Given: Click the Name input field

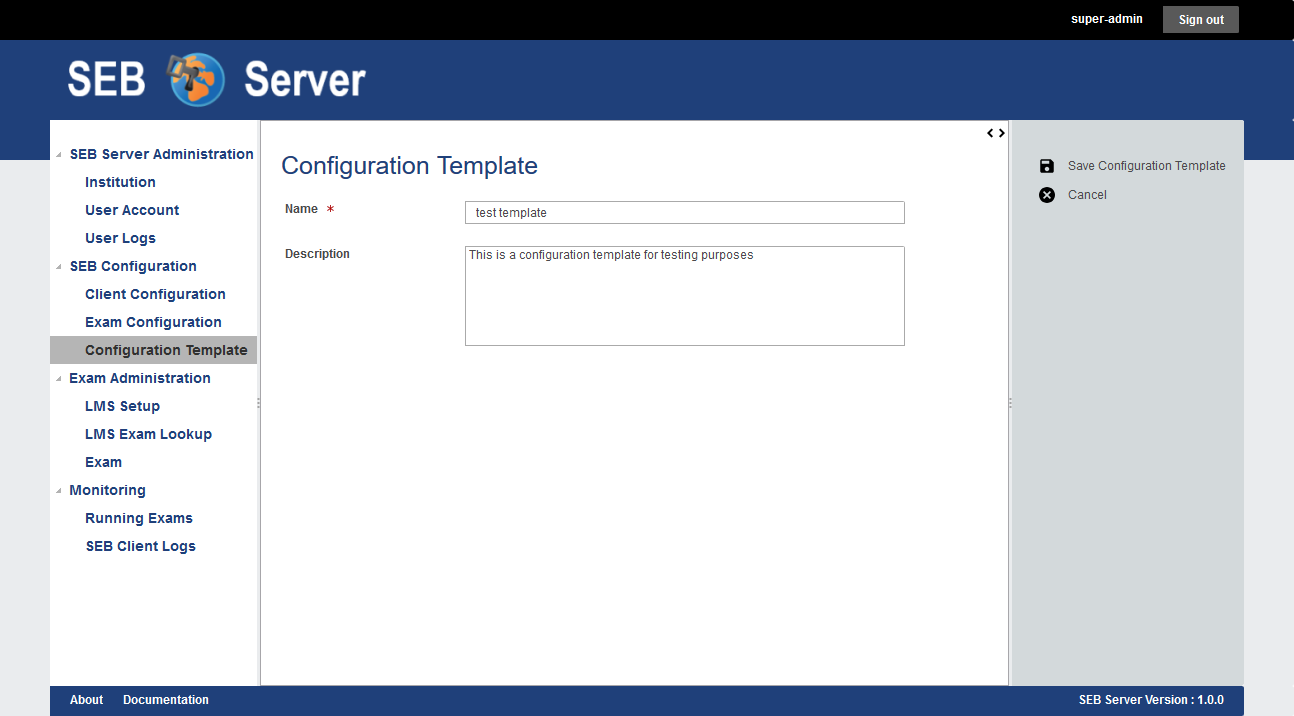Looking at the screenshot, I should [x=684, y=213].
